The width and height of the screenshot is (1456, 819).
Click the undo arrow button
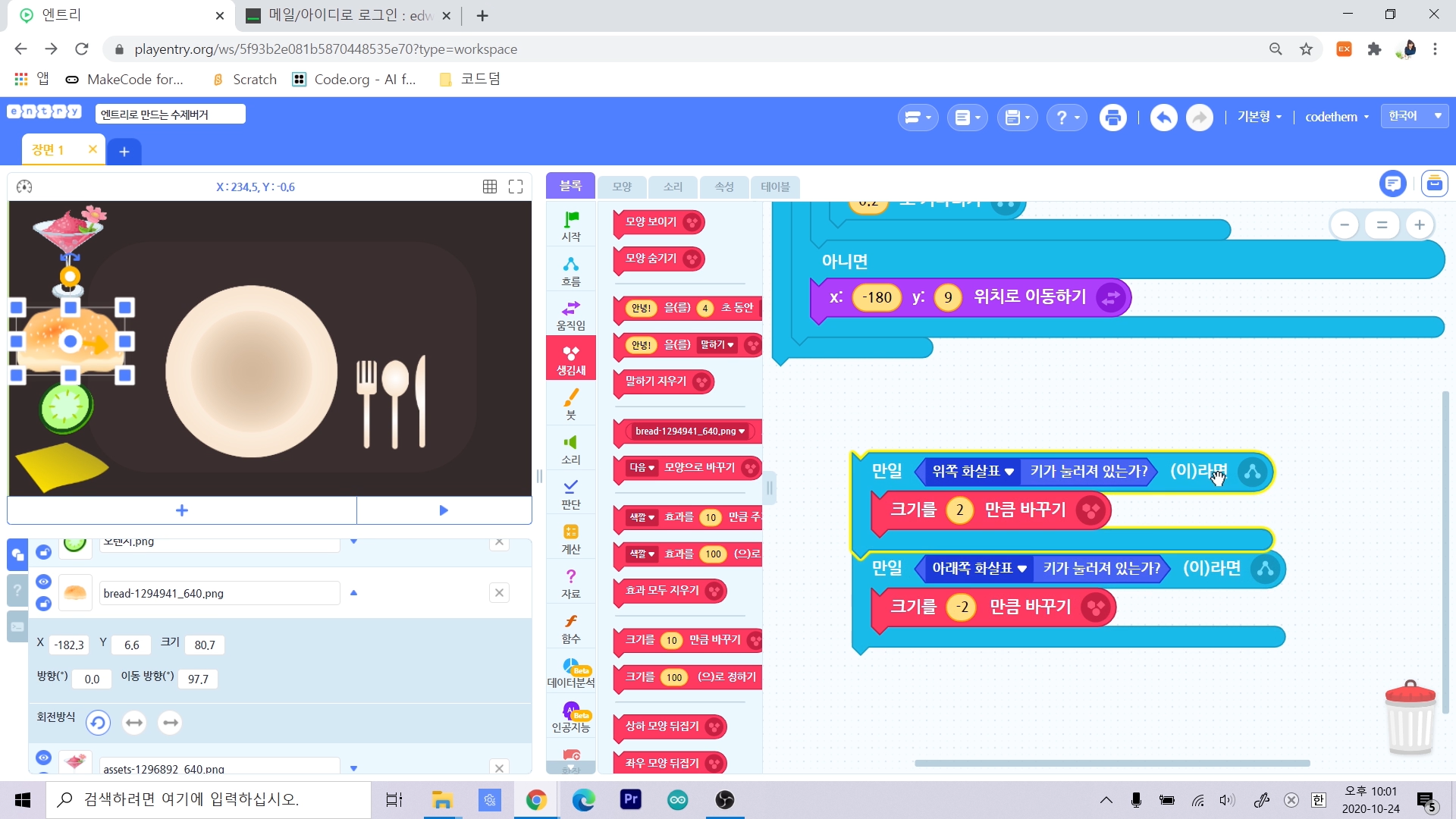pos(1163,118)
